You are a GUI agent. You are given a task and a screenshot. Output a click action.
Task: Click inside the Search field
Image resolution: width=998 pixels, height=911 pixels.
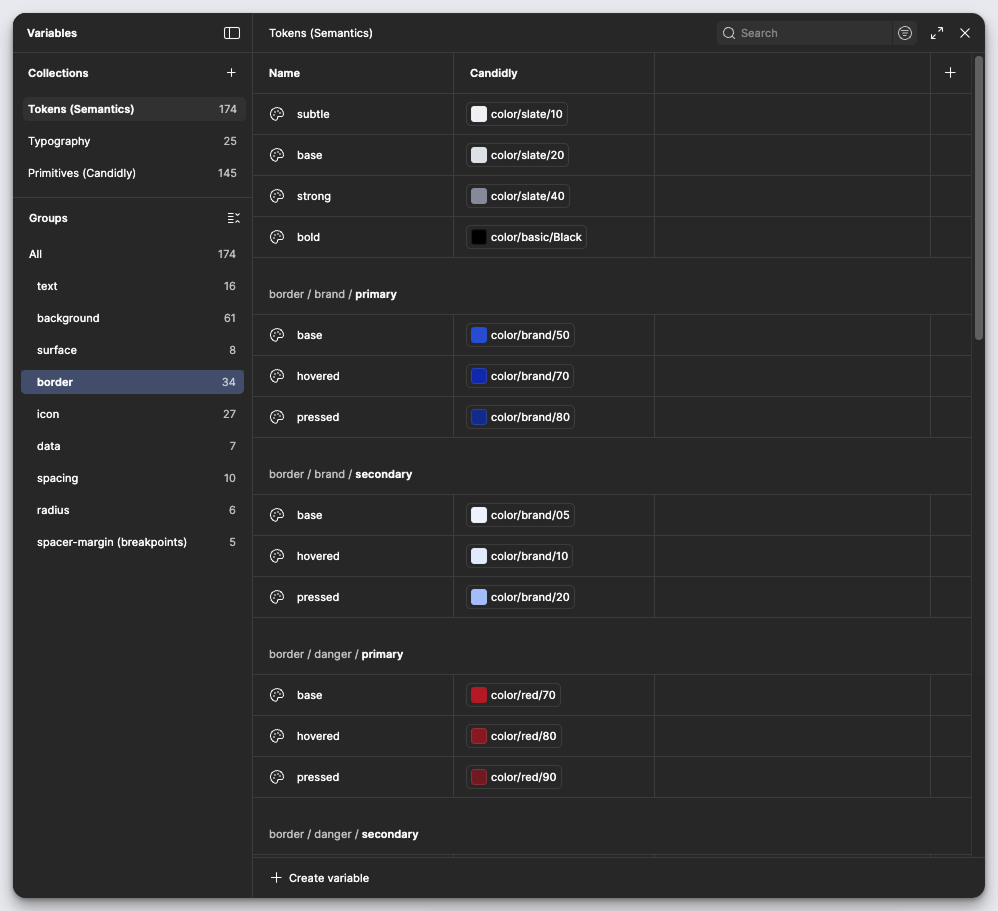[x=800, y=33]
